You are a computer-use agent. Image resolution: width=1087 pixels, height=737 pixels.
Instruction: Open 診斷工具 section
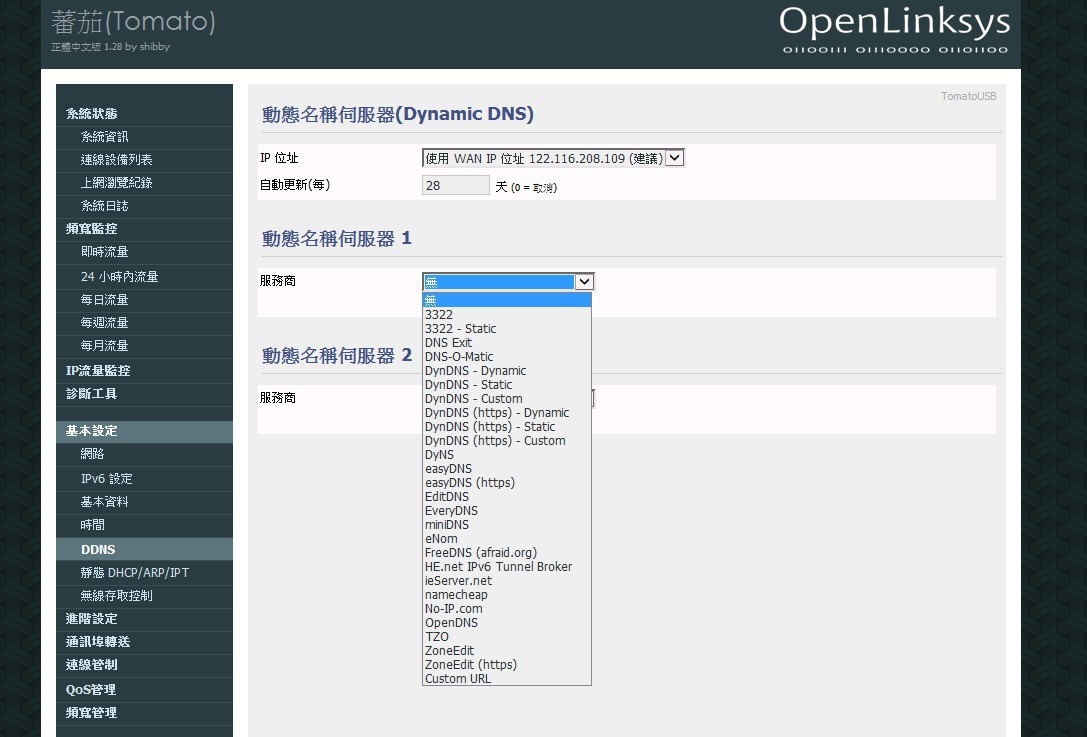click(144, 394)
